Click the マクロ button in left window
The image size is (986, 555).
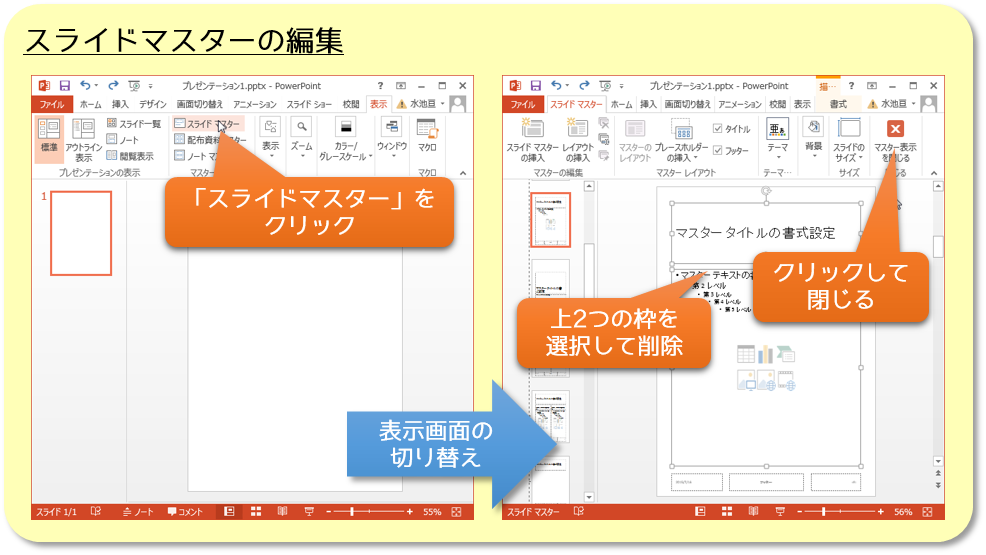pyautogui.click(x=427, y=136)
